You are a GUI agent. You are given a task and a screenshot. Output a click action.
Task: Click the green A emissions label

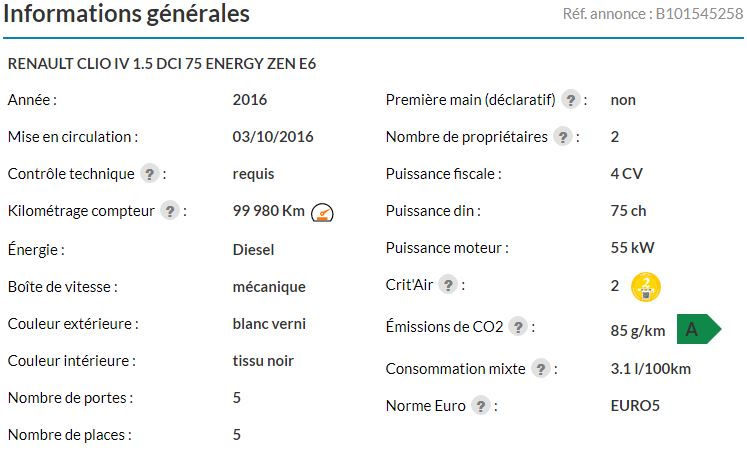click(x=698, y=329)
